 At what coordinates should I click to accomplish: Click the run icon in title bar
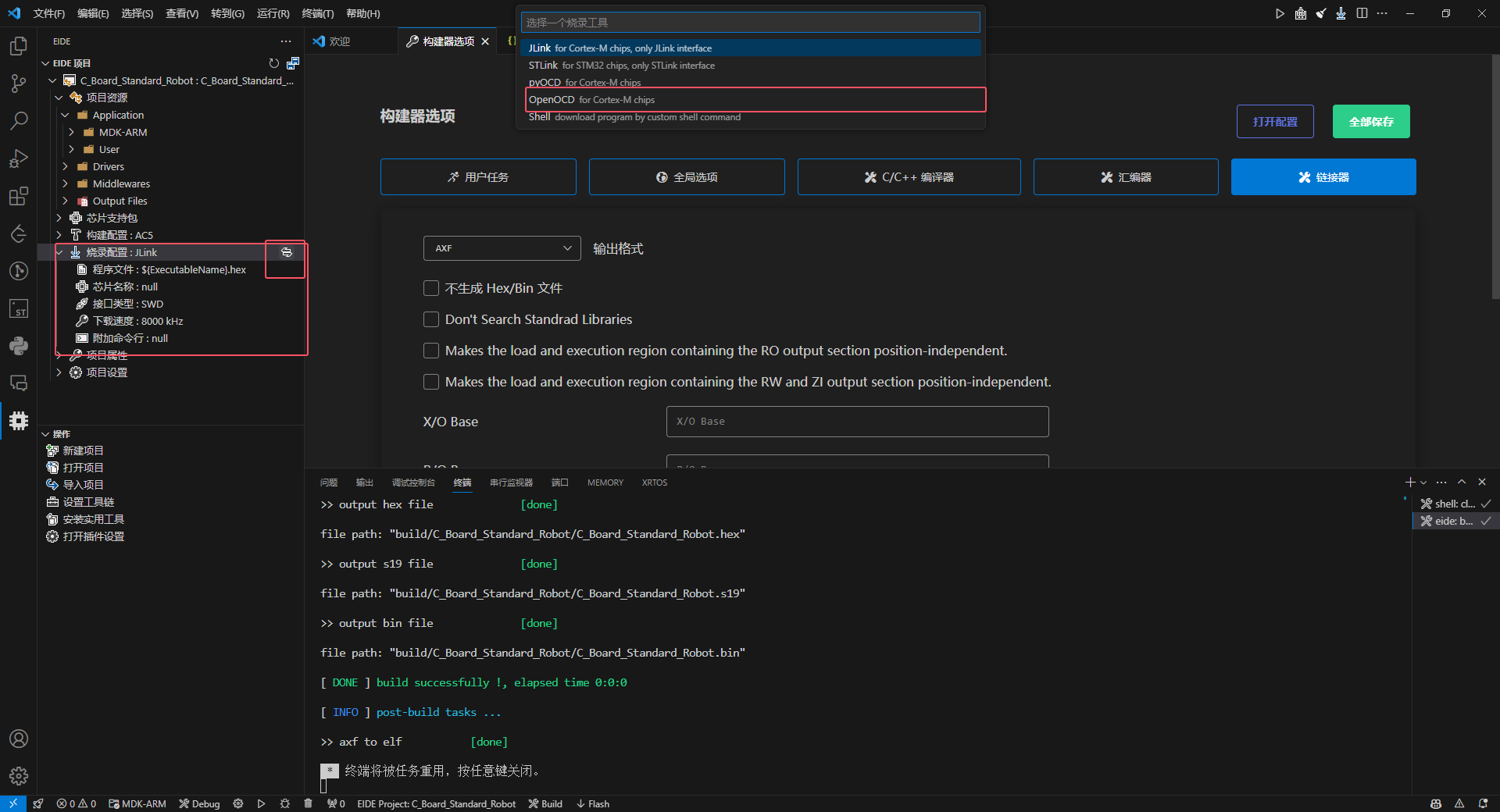tap(1280, 13)
